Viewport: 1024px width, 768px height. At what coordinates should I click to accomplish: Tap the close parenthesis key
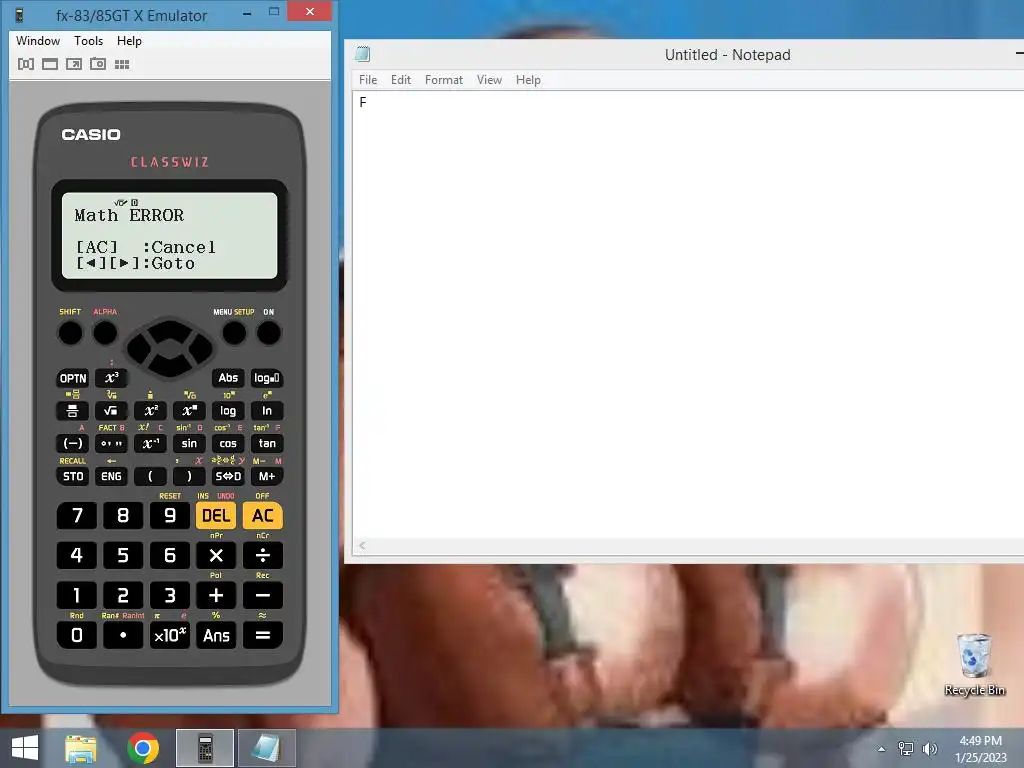pos(189,476)
